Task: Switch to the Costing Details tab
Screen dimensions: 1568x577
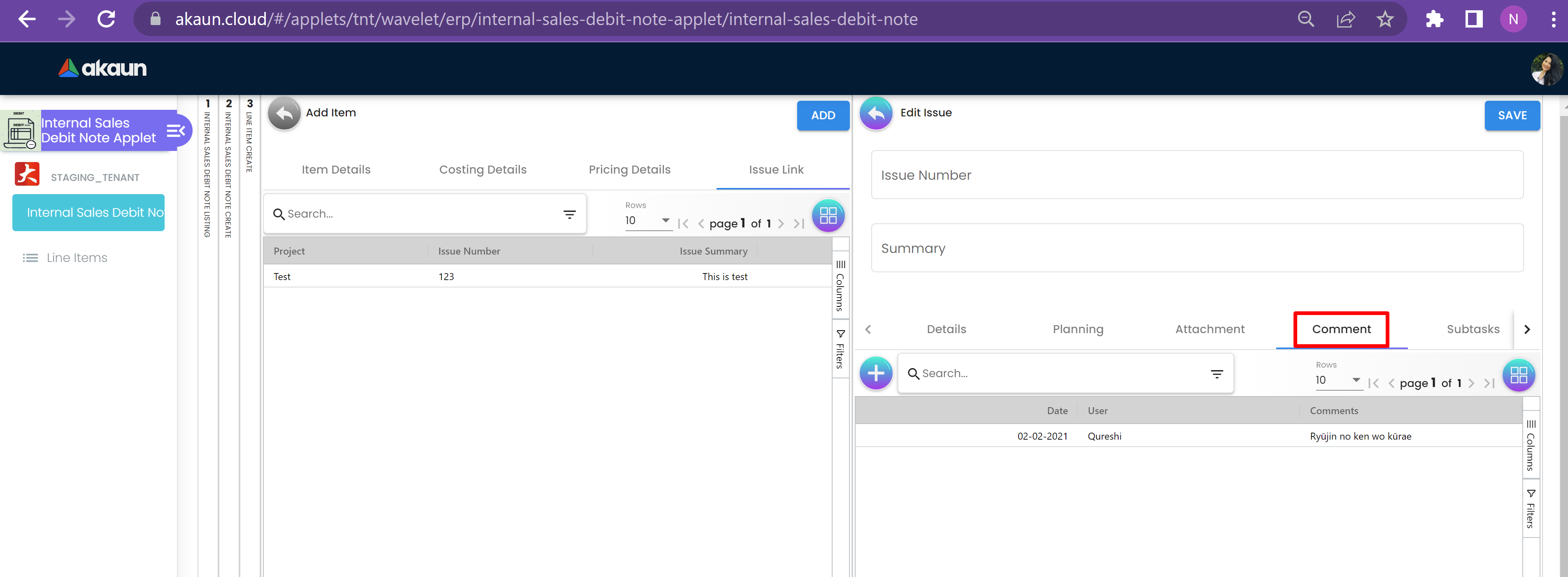Action: [x=483, y=169]
